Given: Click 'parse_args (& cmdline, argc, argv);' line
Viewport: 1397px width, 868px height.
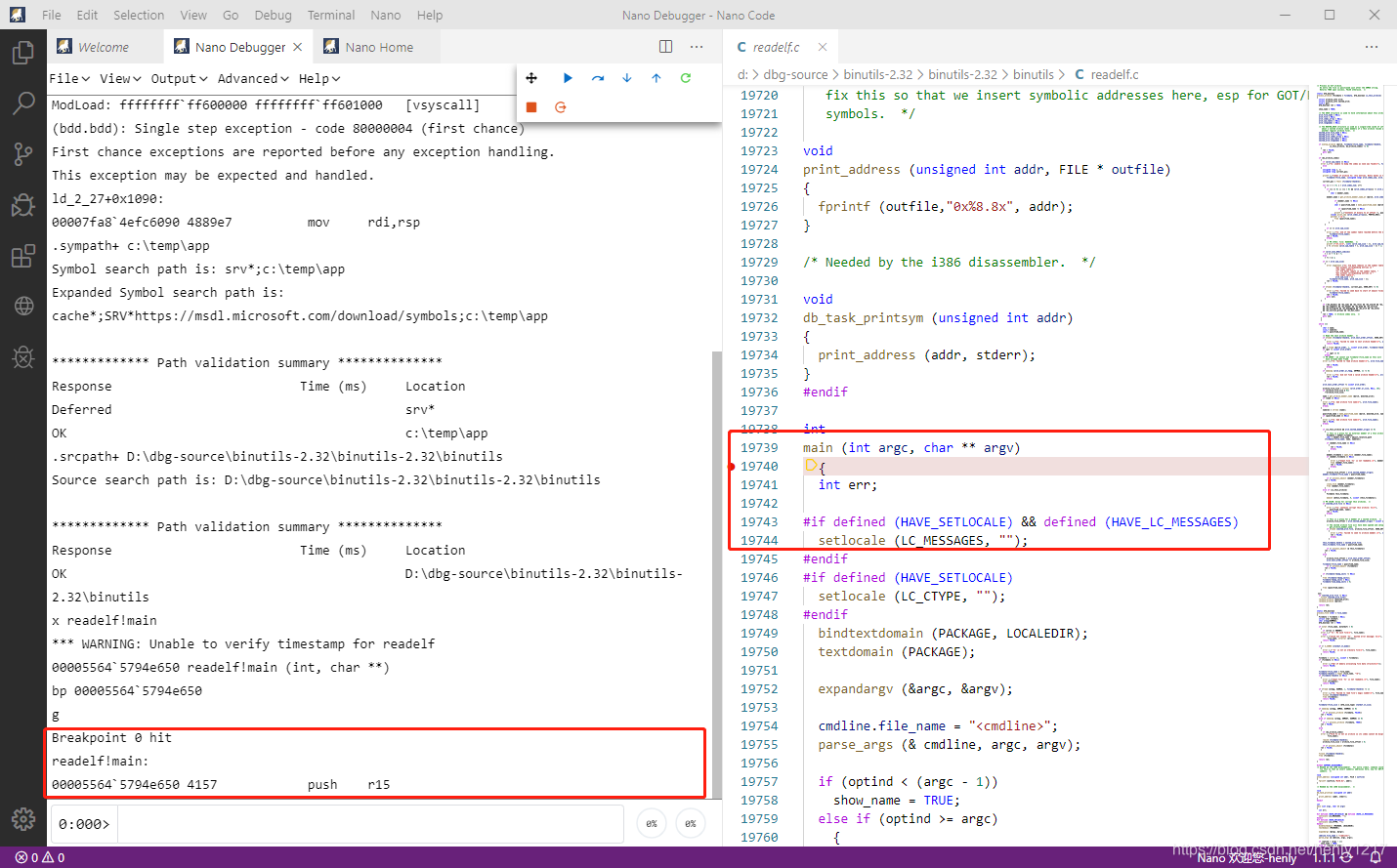Looking at the screenshot, I should pos(950,745).
